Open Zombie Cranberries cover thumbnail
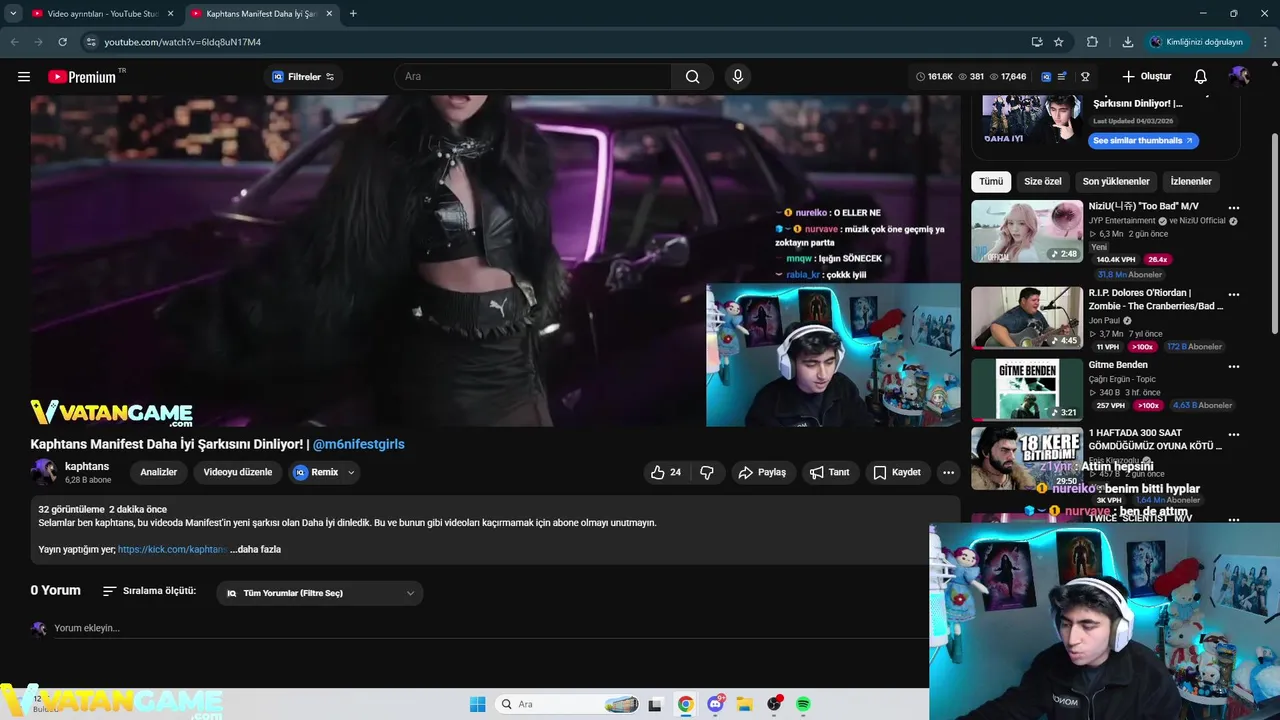 click(1027, 318)
